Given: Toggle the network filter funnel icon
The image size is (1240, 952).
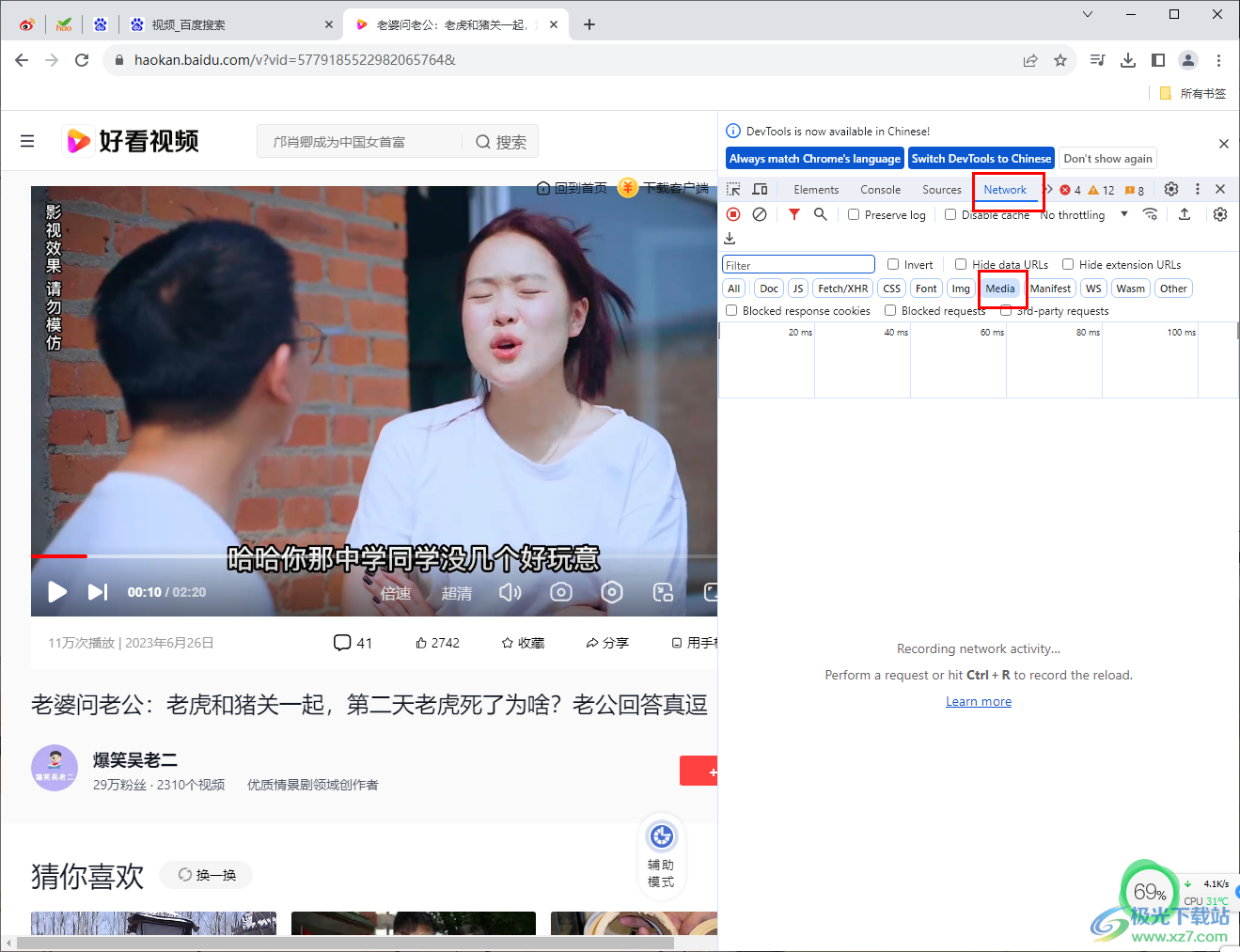Looking at the screenshot, I should click(x=794, y=214).
